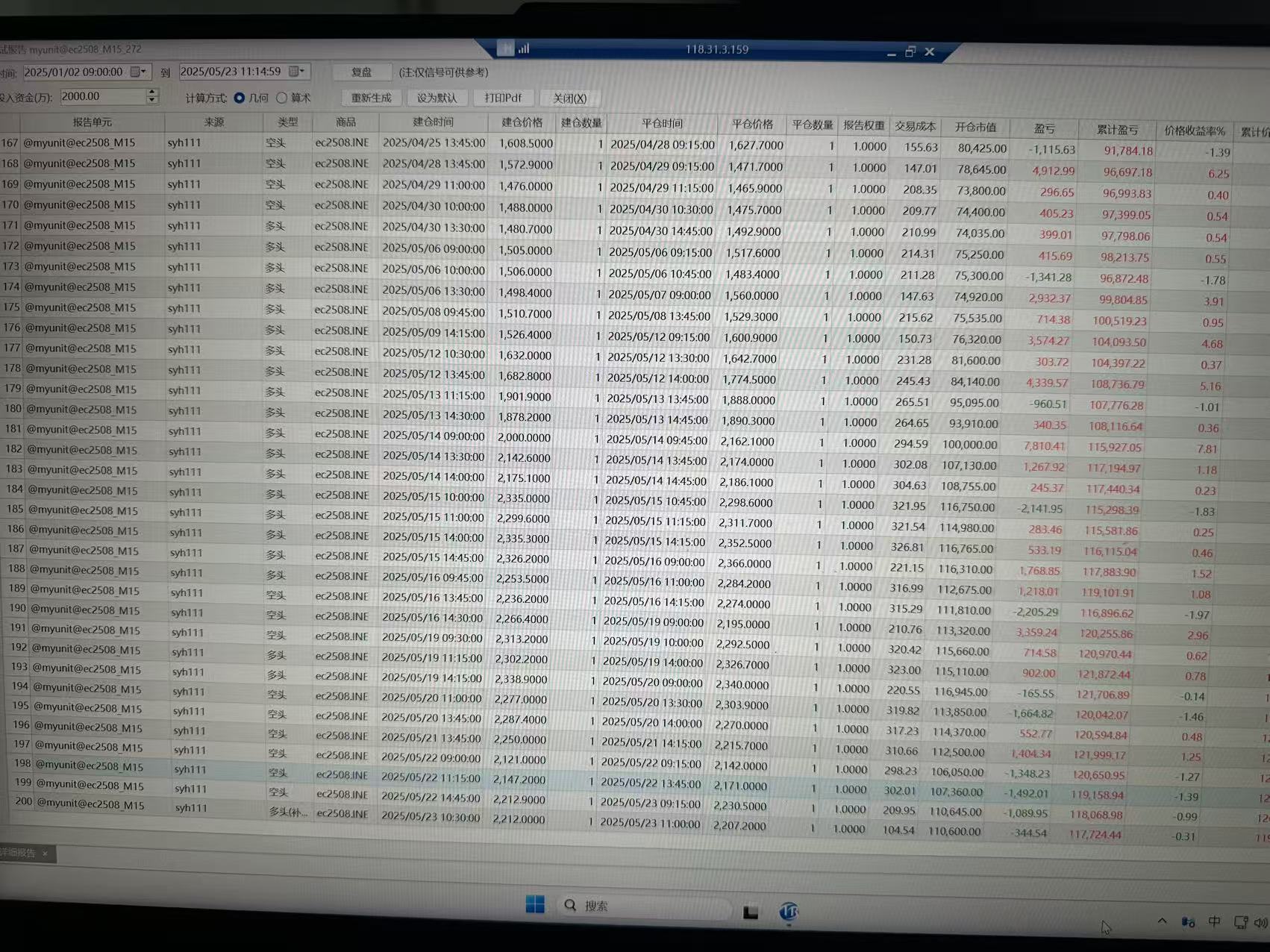Click the 打印Pdf button
Screen dimensions: 1270x952
(x=503, y=98)
